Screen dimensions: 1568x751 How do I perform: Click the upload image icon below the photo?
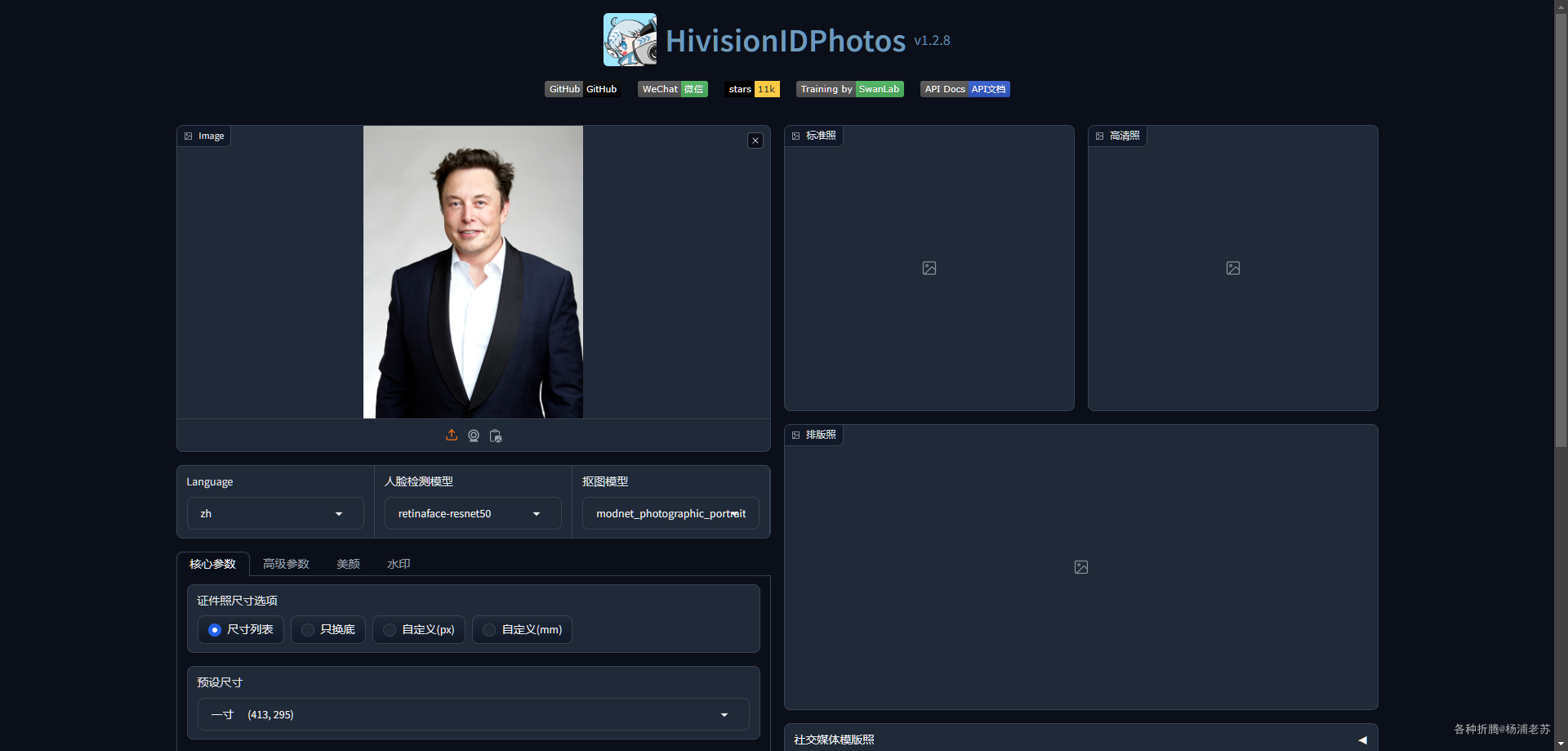pyautogui.click(x=452, y=436)
